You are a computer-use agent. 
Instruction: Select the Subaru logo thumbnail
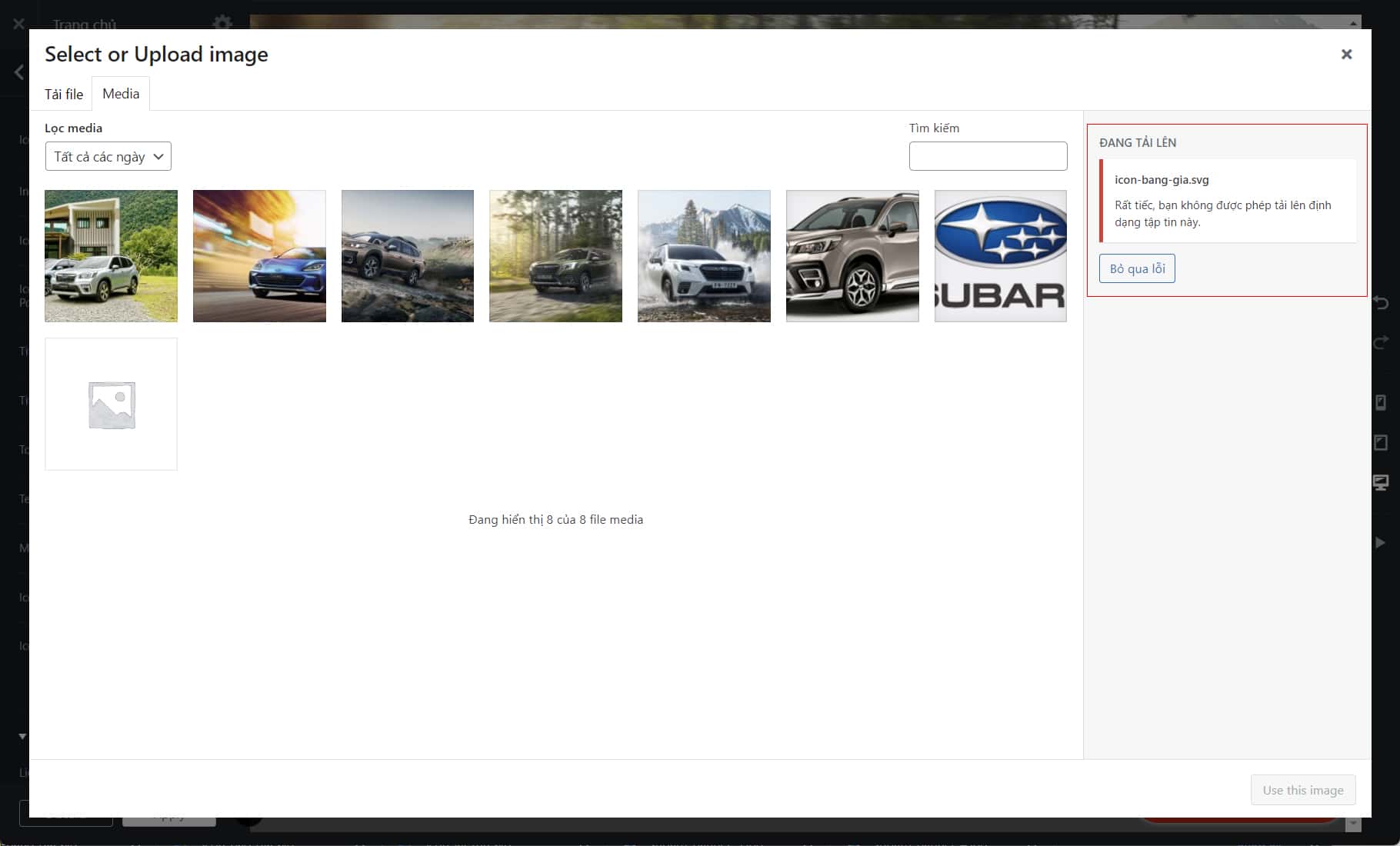click(x=1000, y=256)
